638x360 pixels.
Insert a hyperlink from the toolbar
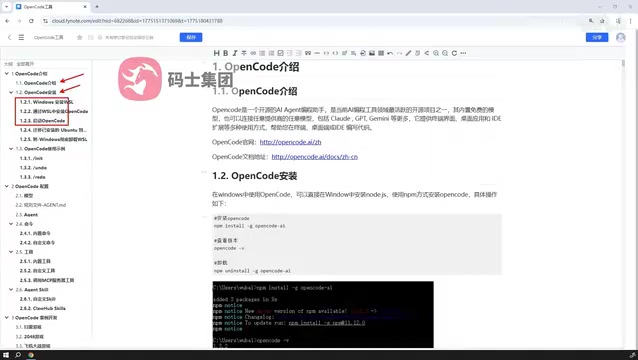253,53
